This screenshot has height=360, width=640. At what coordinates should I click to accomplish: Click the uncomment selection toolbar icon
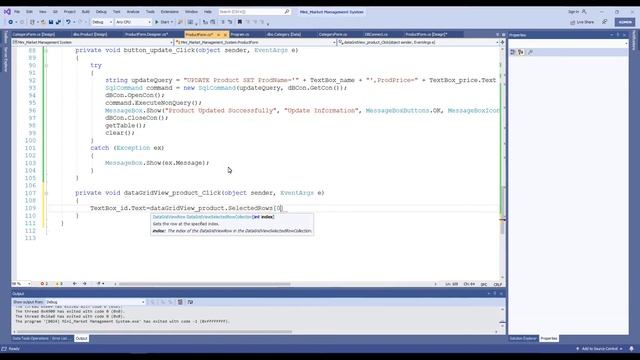coord(230,22)
